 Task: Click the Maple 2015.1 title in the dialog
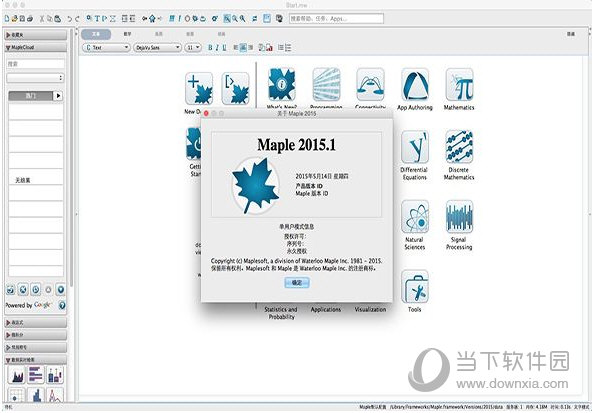[x=296, y=145]
